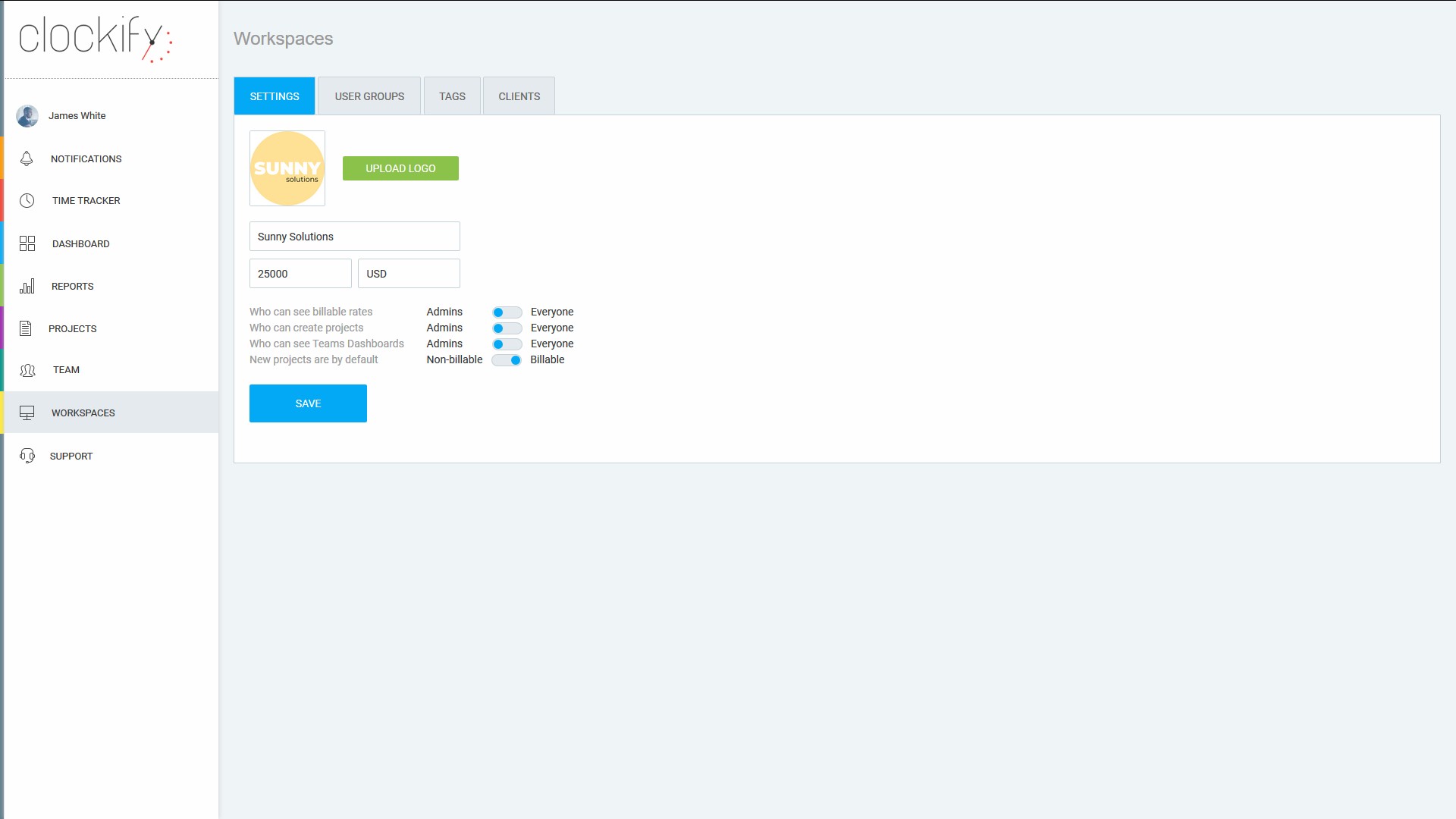This screenshot has height=819, width=1456.
Task: Toggle who can see Teams Dashboards
Action: pos(507,344)
